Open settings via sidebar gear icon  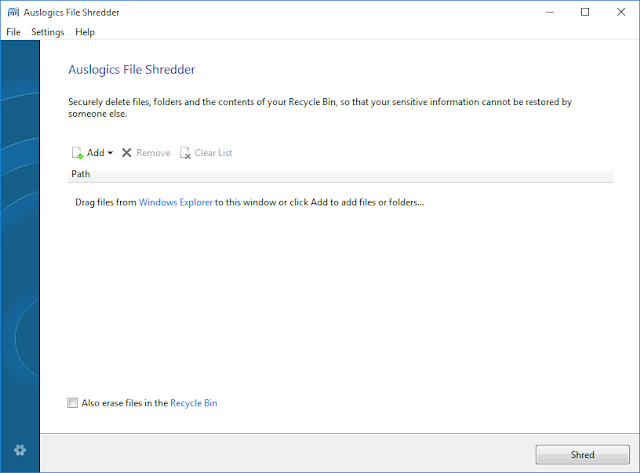click(20, 450)
